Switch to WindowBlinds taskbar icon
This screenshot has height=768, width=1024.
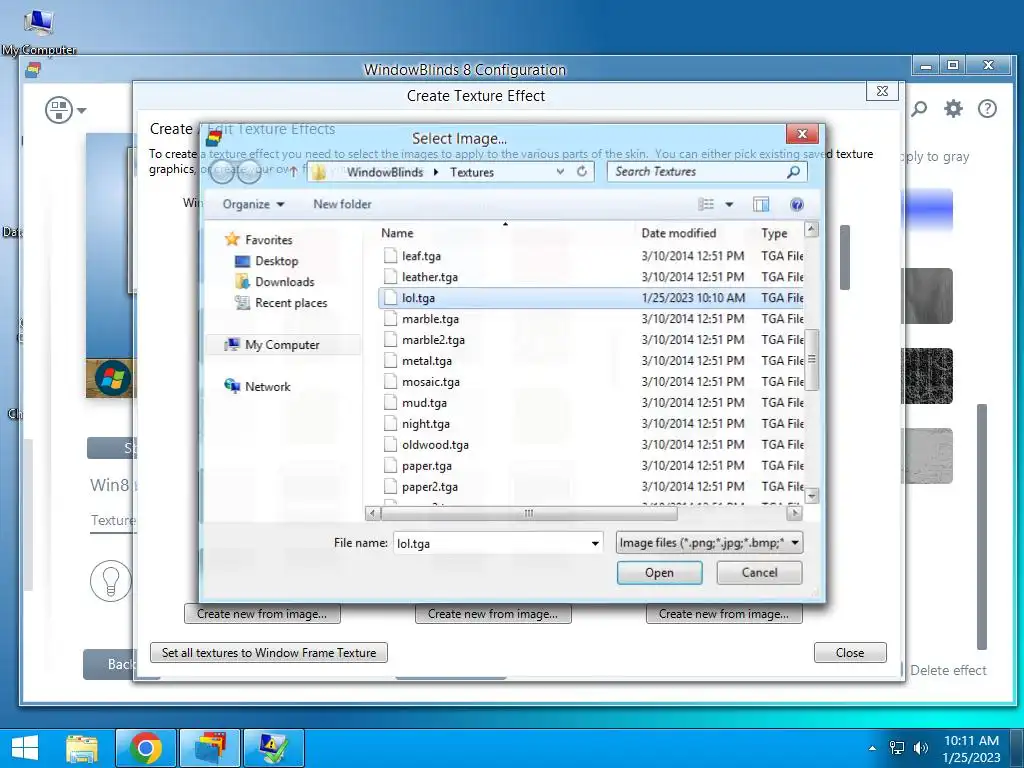pyautogui.click(x=210, y=748)
